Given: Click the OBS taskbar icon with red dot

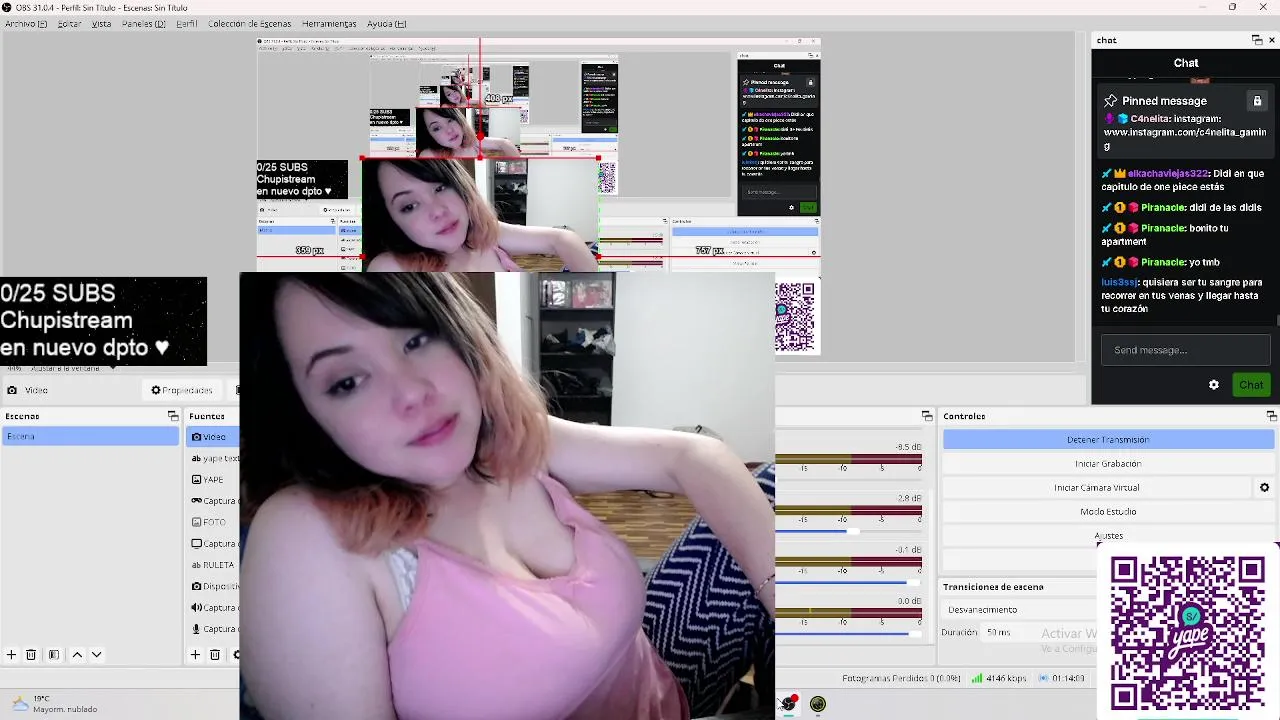Looking at the screenshot, I should tap(789, 704).
